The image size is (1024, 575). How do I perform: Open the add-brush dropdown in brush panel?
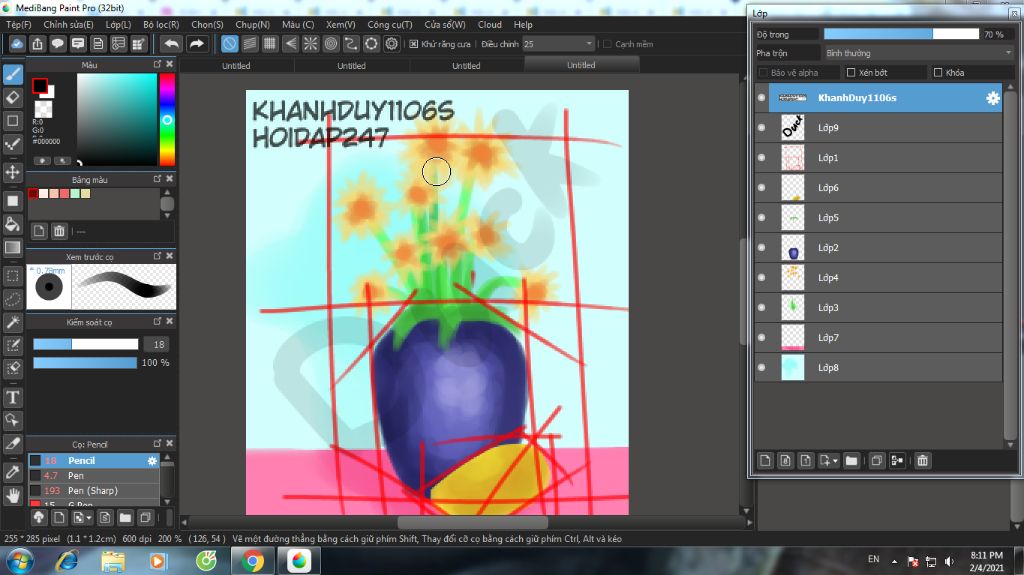(x=88, y=518)
